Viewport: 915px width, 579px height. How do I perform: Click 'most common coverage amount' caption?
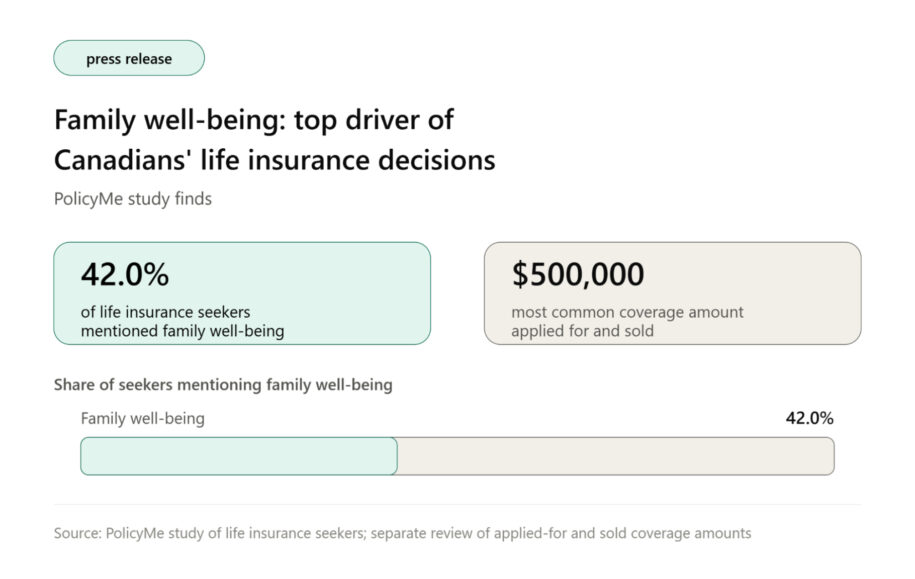(x=627, y=312)
